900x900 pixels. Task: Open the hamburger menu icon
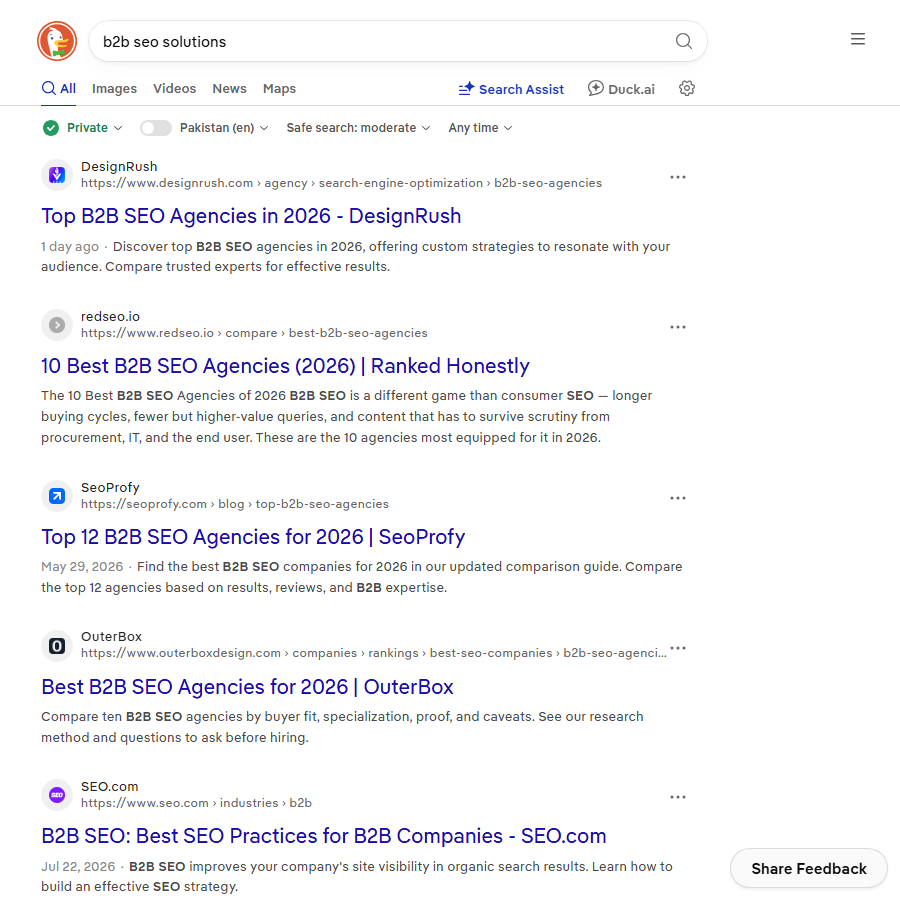858,39
